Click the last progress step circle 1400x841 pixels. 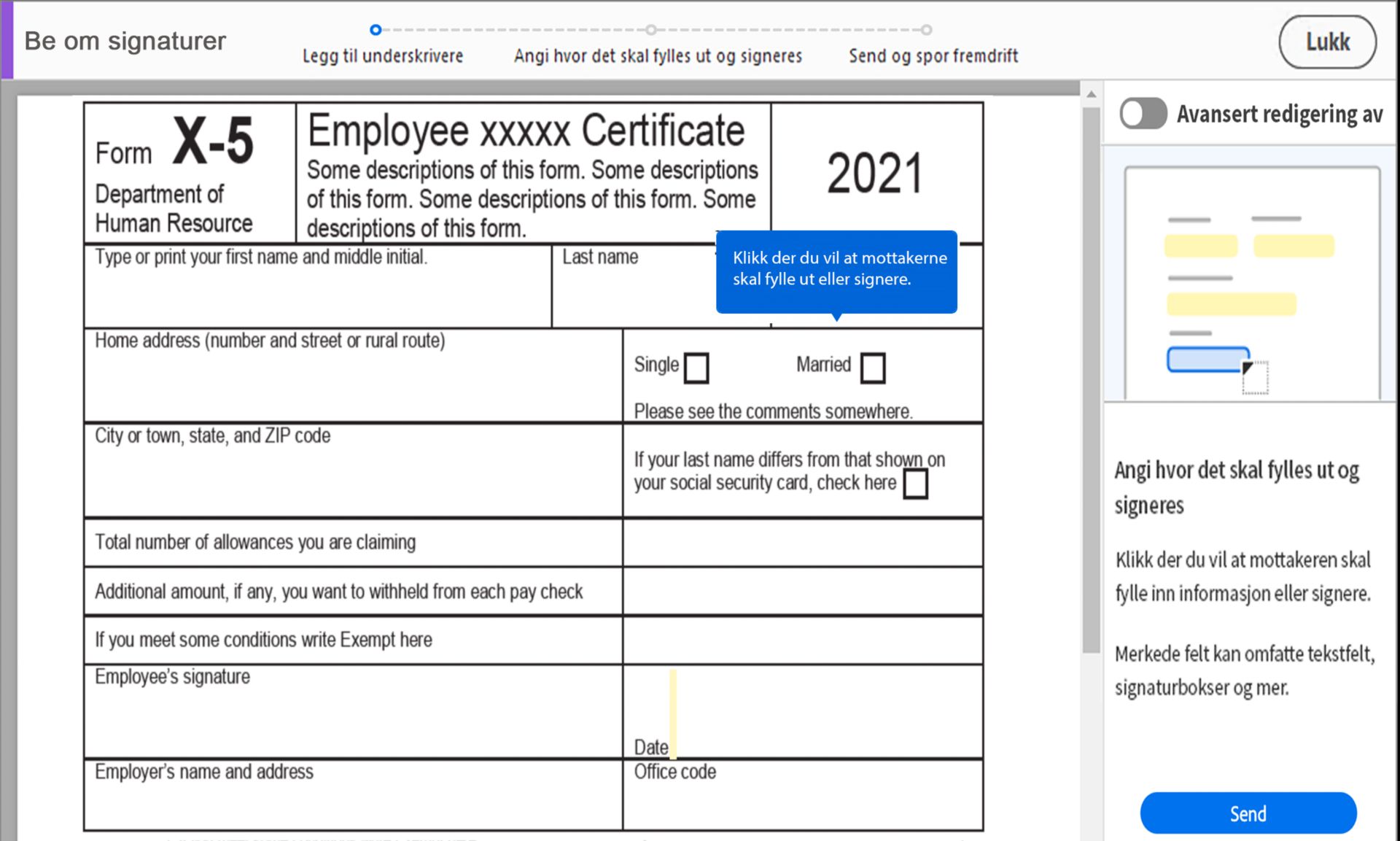point(926,30)
